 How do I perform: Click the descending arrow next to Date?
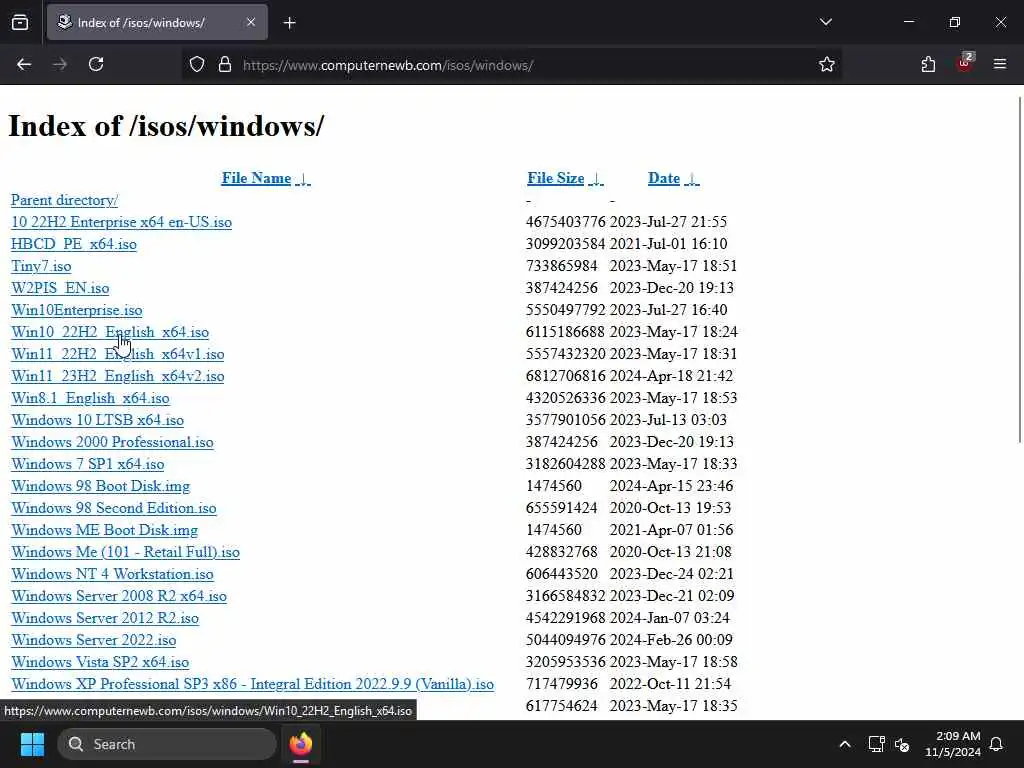click(x=692, y=178)
